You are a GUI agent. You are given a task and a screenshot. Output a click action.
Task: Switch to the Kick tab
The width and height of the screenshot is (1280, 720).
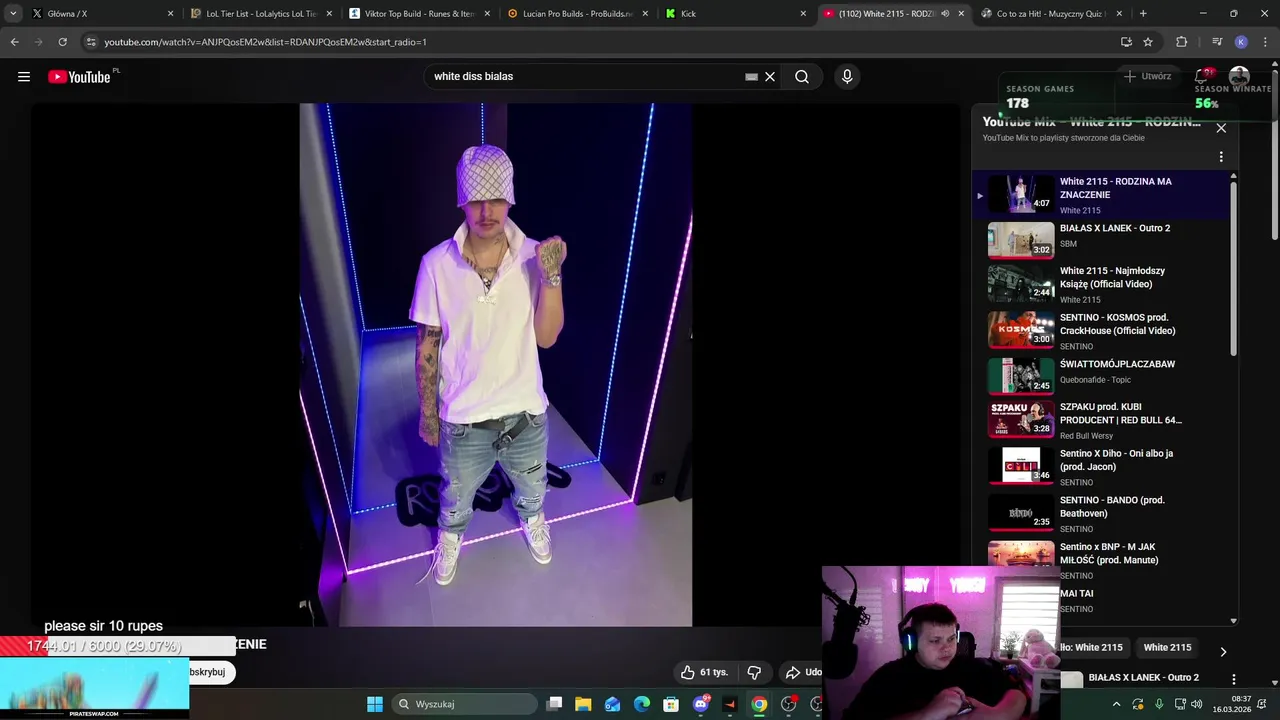[735, 14]
